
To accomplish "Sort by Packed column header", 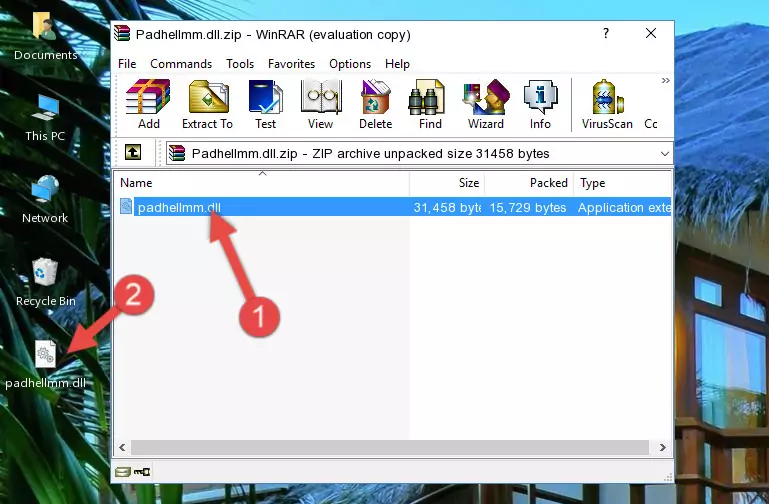I will pos(529,183).
